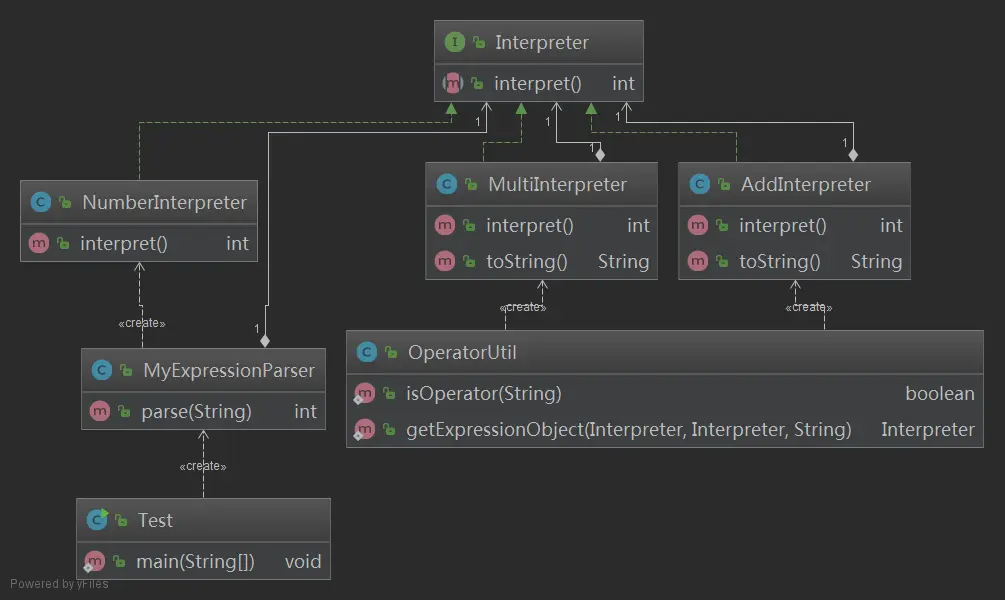Click the "MyExpressionParser" class name
1005x600 pixels.
pos(229,371)
